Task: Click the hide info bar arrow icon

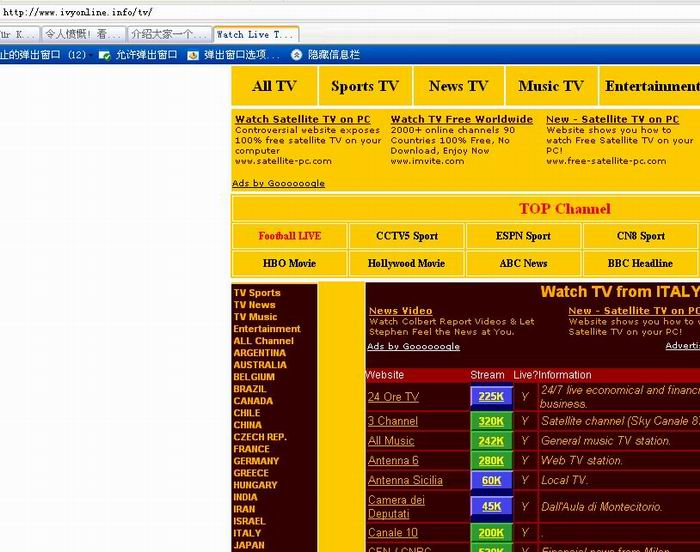Action: coord(296,55)
